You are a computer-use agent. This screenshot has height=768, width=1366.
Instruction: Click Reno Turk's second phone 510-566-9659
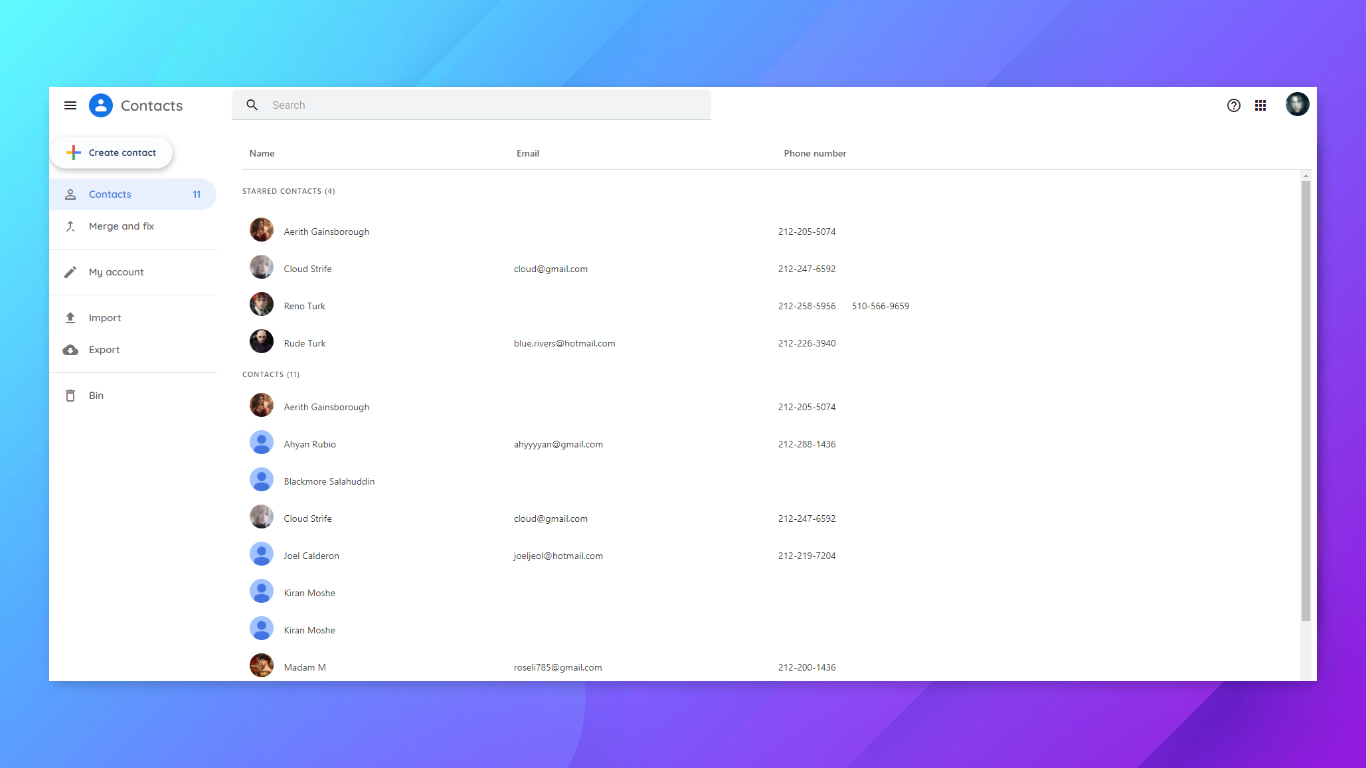pos(880,306)
